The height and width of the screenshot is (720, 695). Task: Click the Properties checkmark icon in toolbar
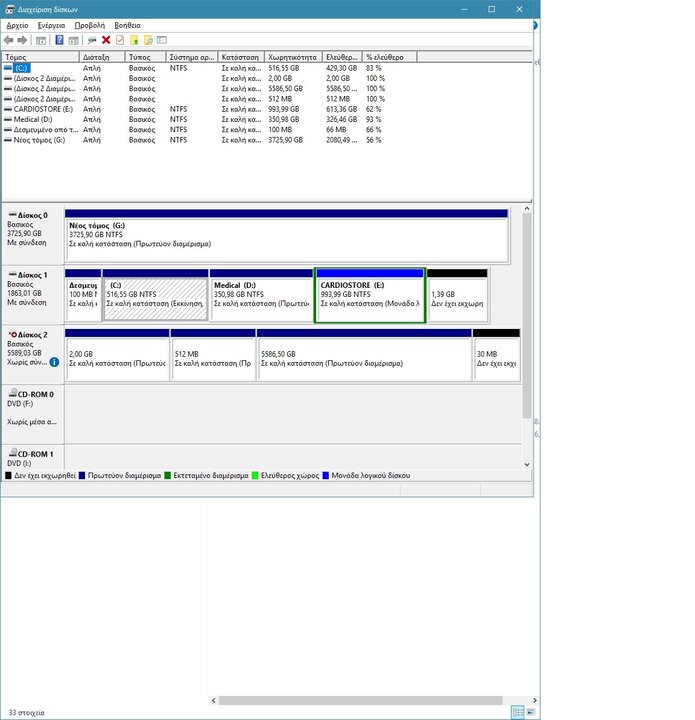[x=120, y=40]
